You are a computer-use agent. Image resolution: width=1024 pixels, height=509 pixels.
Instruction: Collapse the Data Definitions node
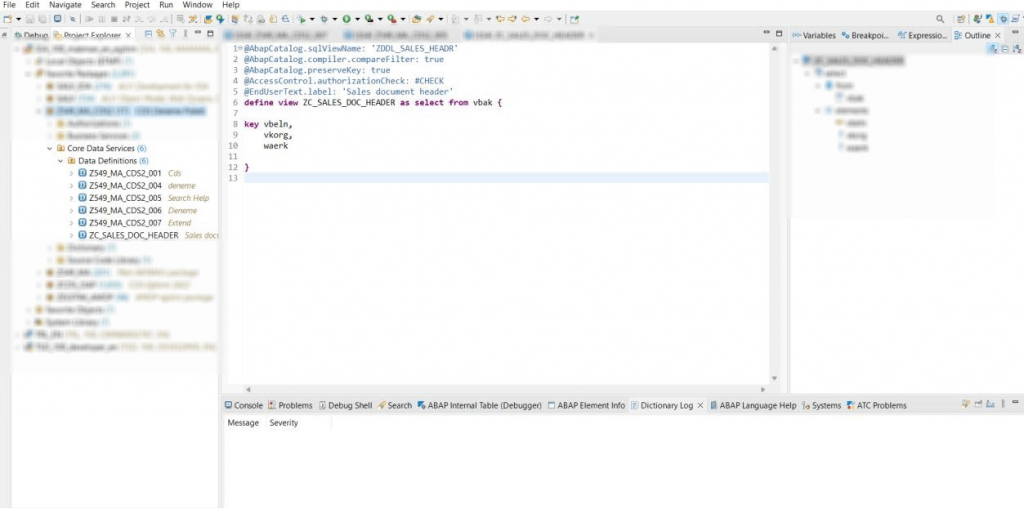pos(61,161)
